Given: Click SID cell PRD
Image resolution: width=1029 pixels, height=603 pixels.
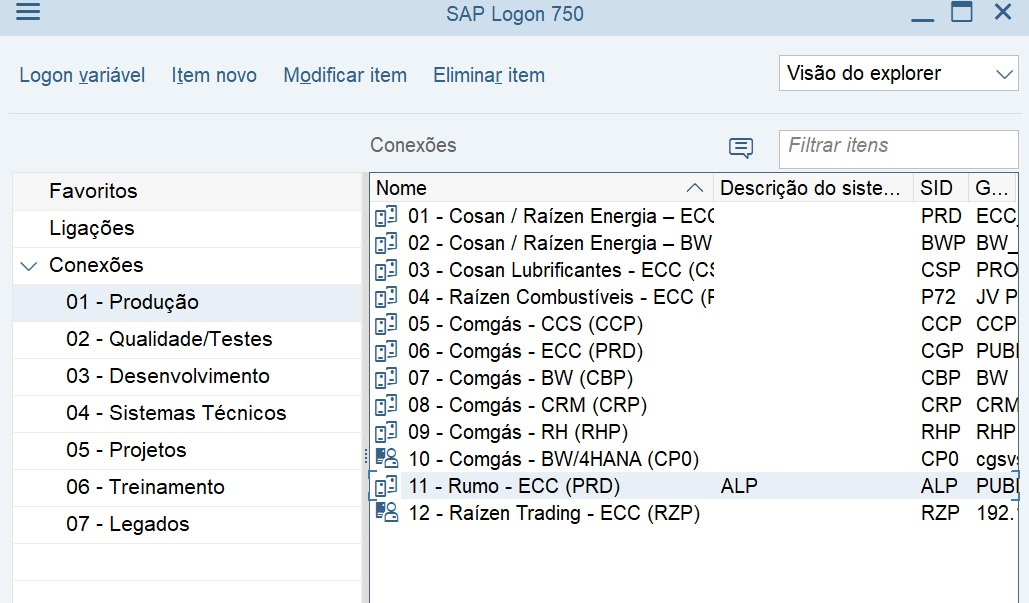Looking at the screenshot, I should click(941, 216).
